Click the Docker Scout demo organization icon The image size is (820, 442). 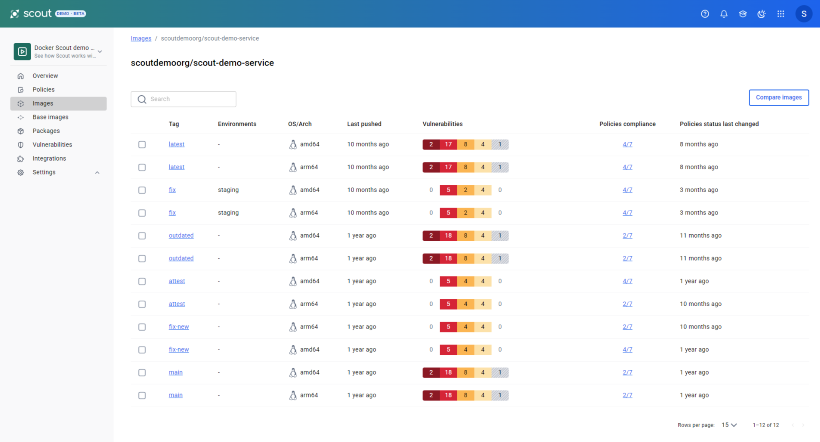[x=22, y=51]
